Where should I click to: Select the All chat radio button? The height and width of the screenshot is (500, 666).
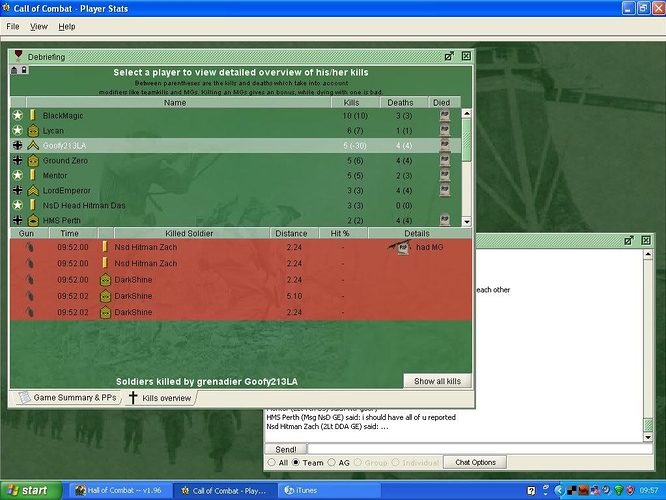pyautogui.click(x=271, y=462)
